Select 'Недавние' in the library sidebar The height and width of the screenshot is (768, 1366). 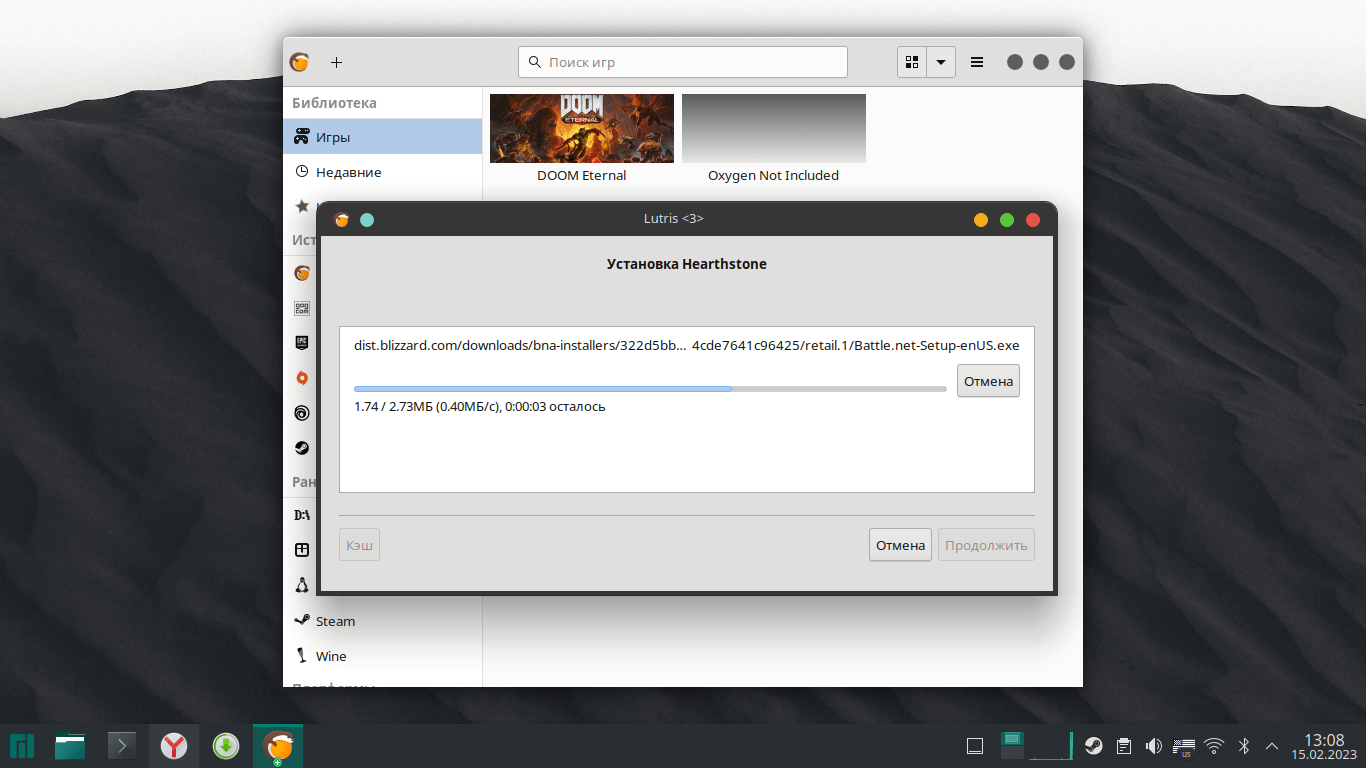pos(382,172)
